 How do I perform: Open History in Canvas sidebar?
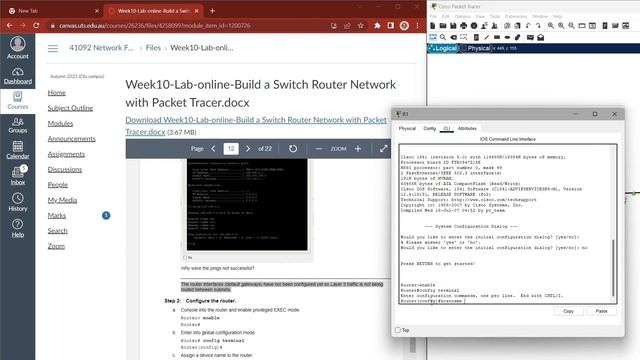(18, 202)
